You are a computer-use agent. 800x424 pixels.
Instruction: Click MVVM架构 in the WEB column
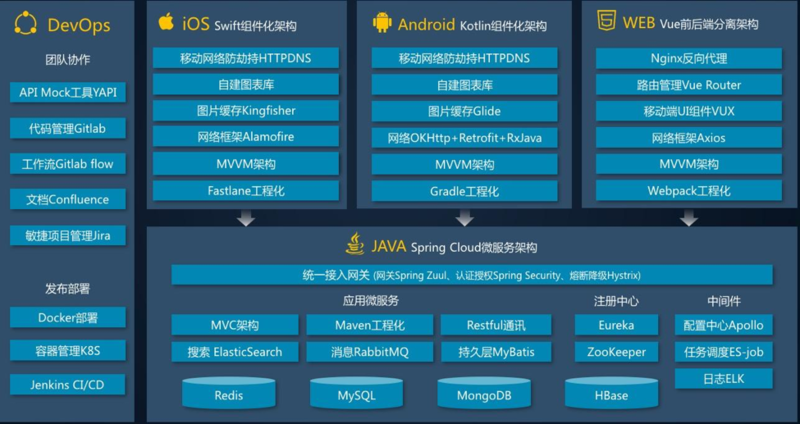coord(689,164)
